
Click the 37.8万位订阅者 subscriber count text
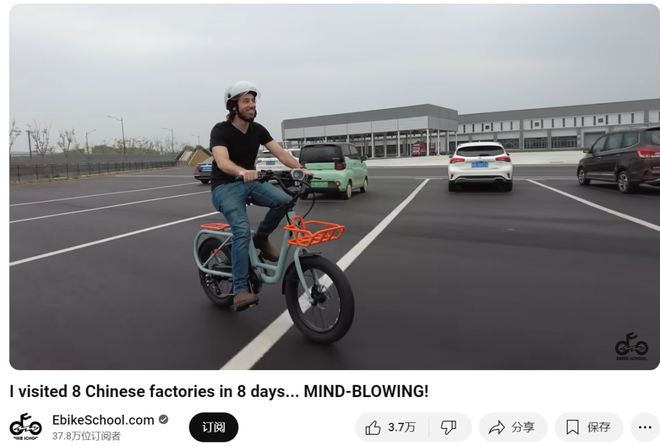point(86,436)
